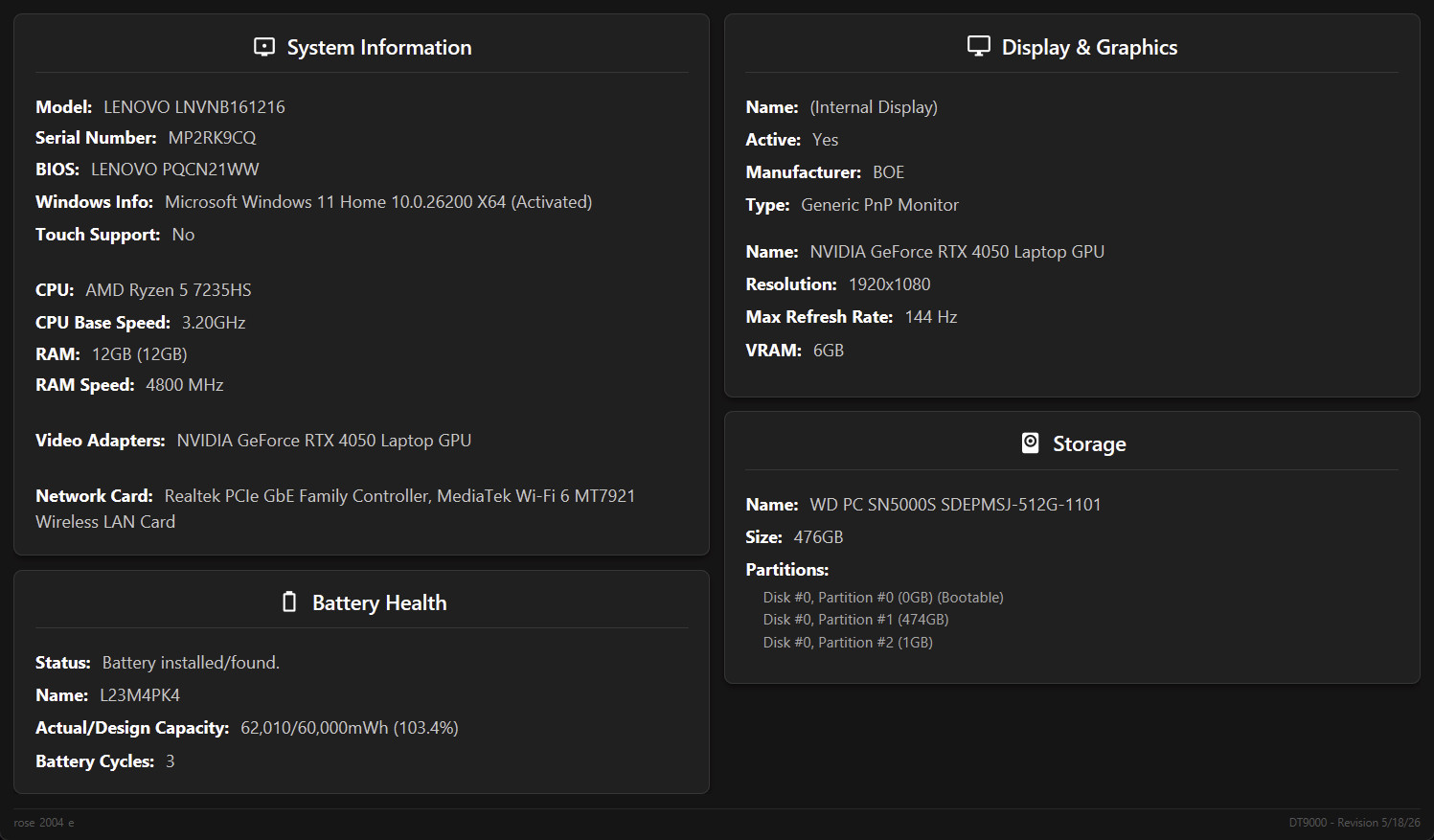Click the CPU base speed "3.20GHz"

(x=214, y=323)
